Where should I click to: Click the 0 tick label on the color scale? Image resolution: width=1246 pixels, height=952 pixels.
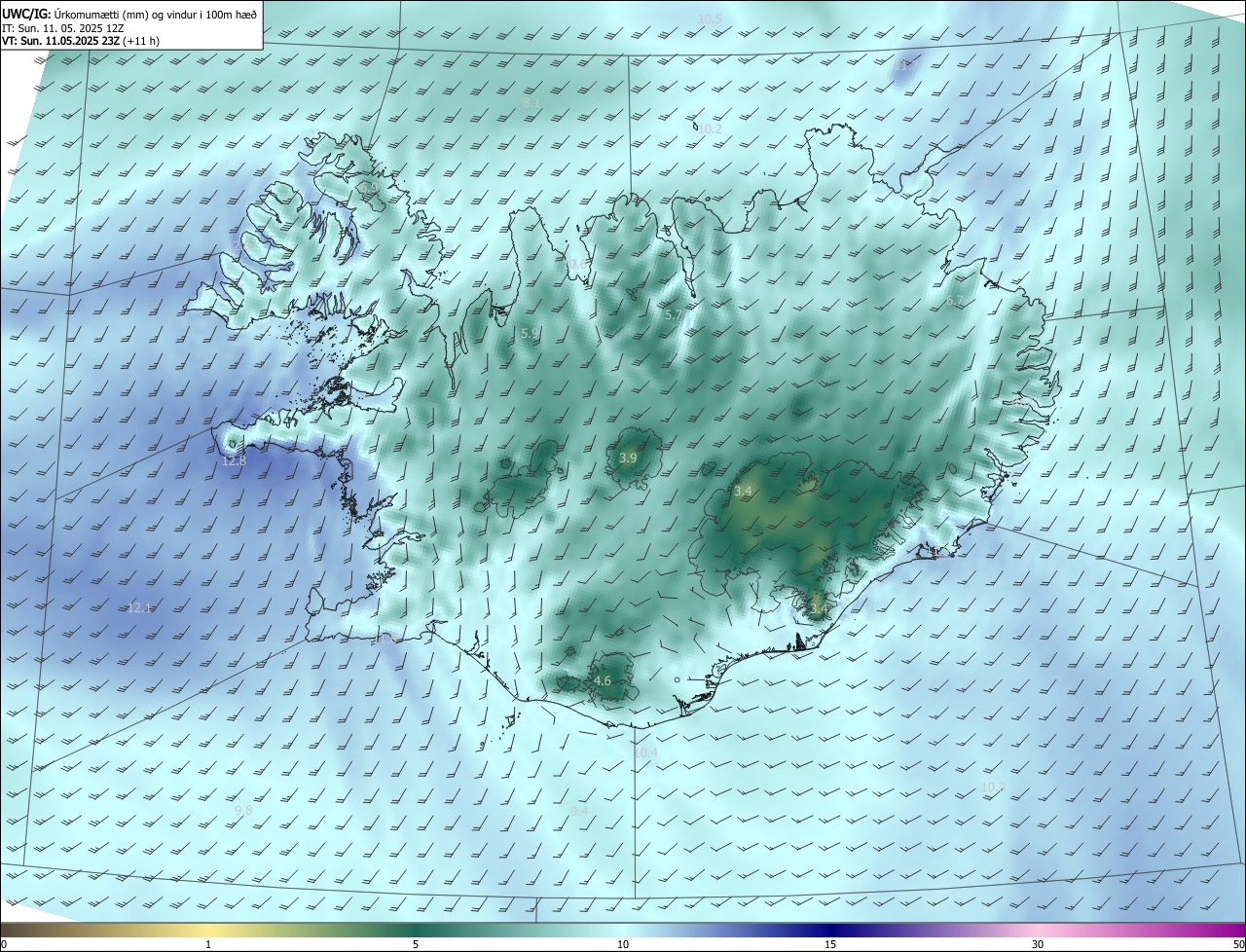click(x=4, y=944)
